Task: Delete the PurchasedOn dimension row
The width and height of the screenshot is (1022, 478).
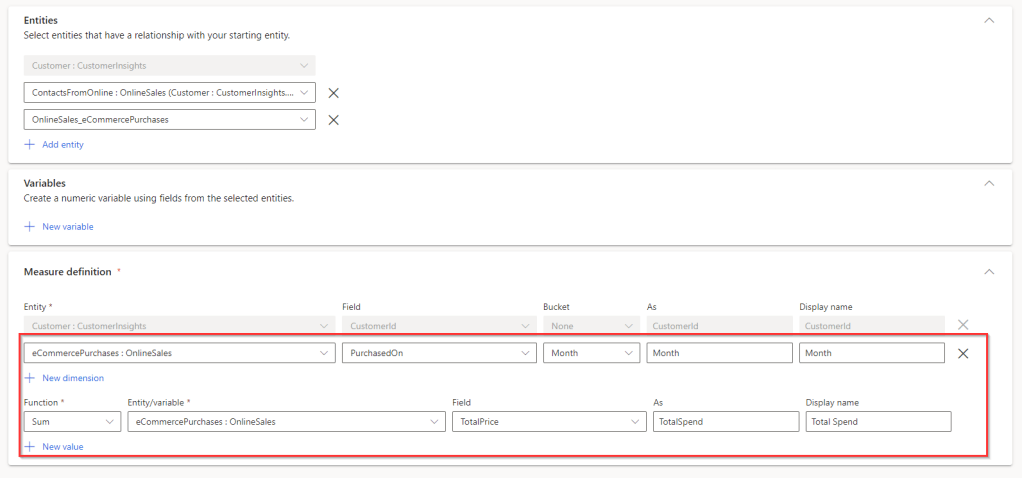Action: pos(963,353)
